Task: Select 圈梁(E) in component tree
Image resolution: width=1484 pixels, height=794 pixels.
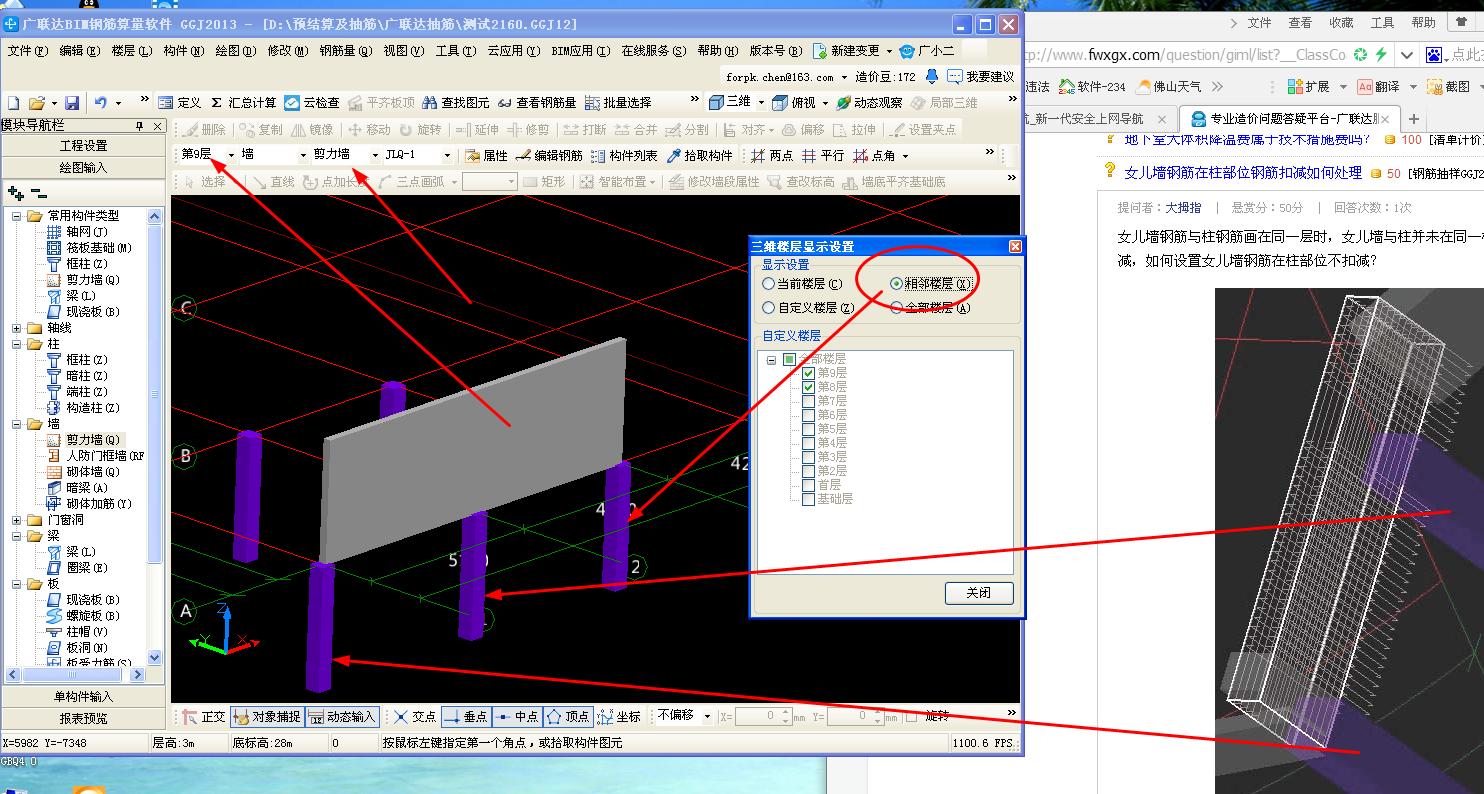Action: coord(86,568)
